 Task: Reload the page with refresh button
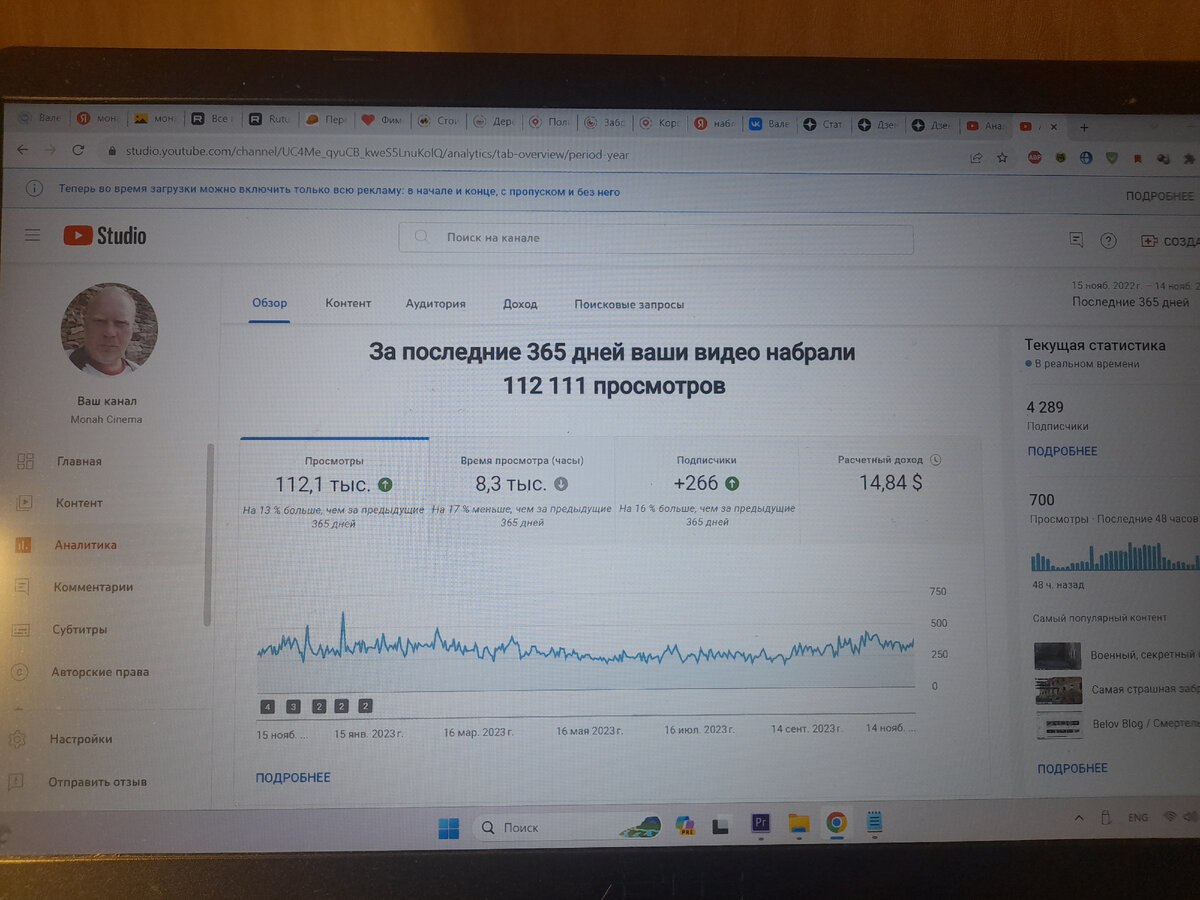tap(79, 150)
